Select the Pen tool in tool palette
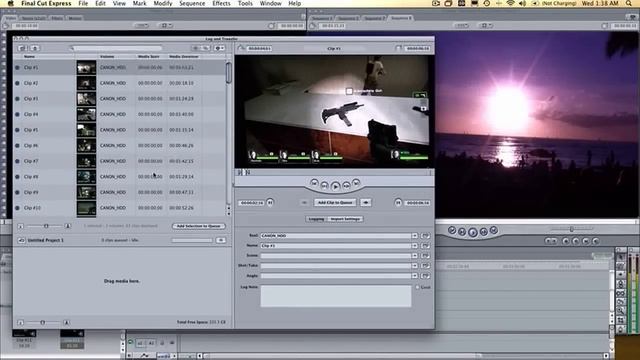Screen dimensions: 640x360 pyautogui.click(x=620, y=329)
